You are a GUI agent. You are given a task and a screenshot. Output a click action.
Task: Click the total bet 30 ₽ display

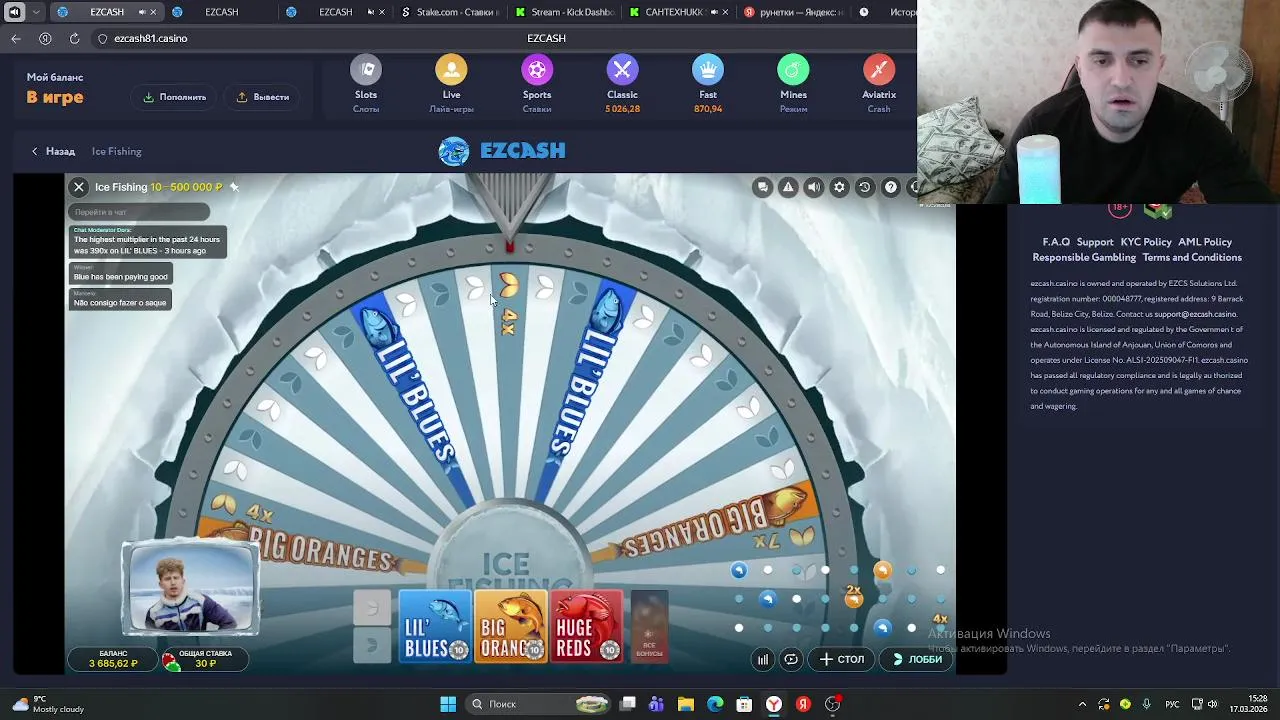tap(206, 659)
